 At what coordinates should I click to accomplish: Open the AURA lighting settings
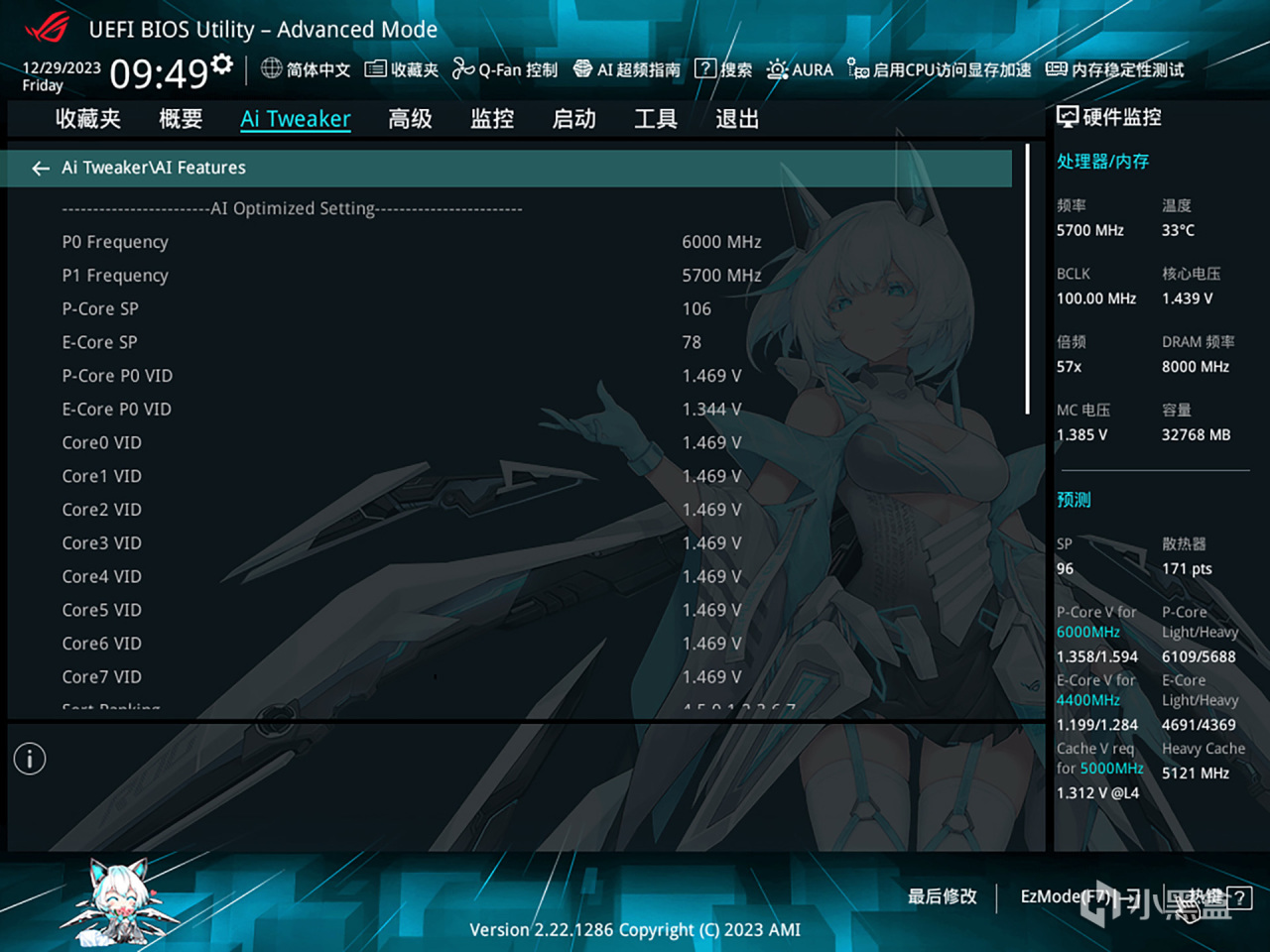tap(800, 69)
